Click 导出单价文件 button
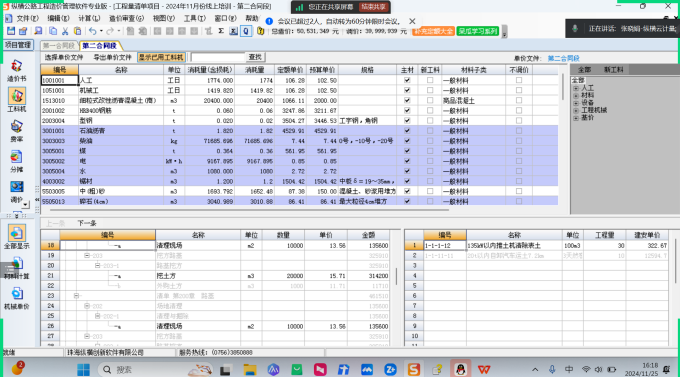 pyautogui.click(x=112, y=57)
